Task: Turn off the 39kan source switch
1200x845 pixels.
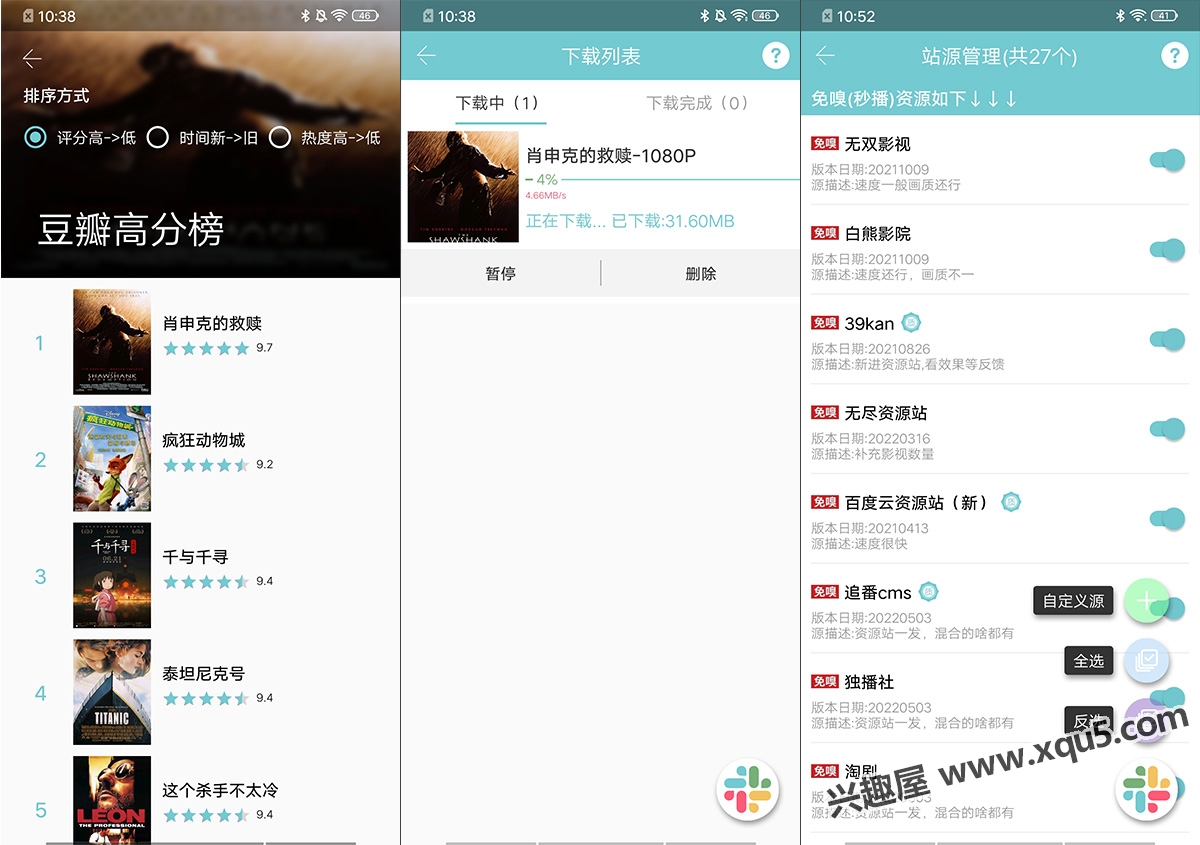Action: 1167,340
